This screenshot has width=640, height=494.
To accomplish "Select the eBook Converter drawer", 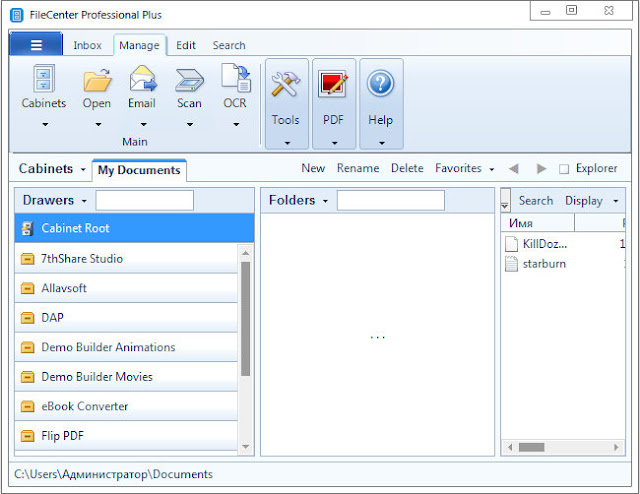I will tap(126, 406).
